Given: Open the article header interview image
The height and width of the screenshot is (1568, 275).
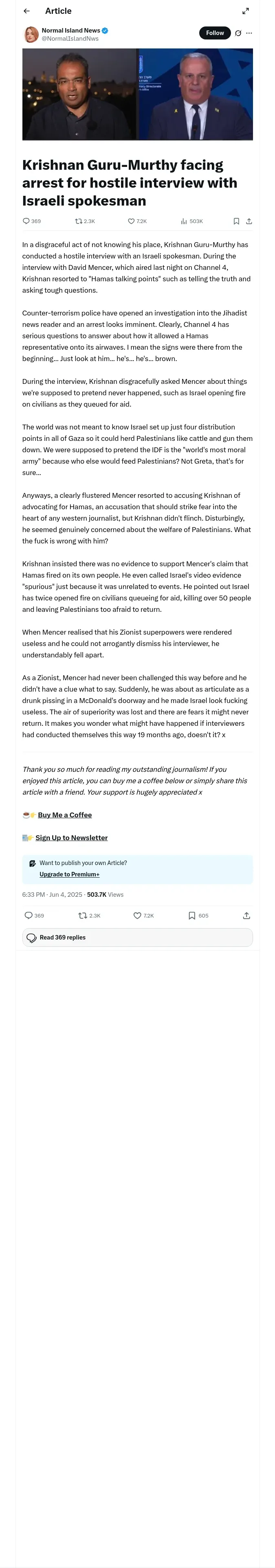Looking at the screenshot, I should click(x=137, y=94).
